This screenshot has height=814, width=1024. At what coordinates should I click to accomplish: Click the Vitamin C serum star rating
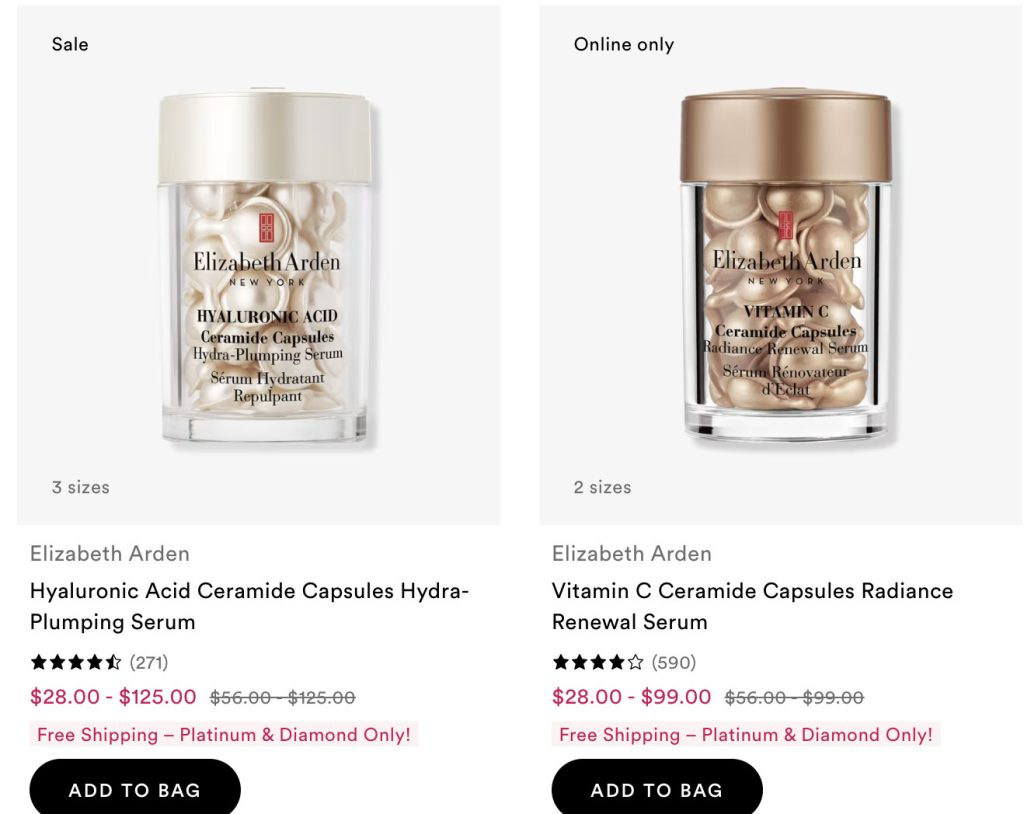[598, 662]
